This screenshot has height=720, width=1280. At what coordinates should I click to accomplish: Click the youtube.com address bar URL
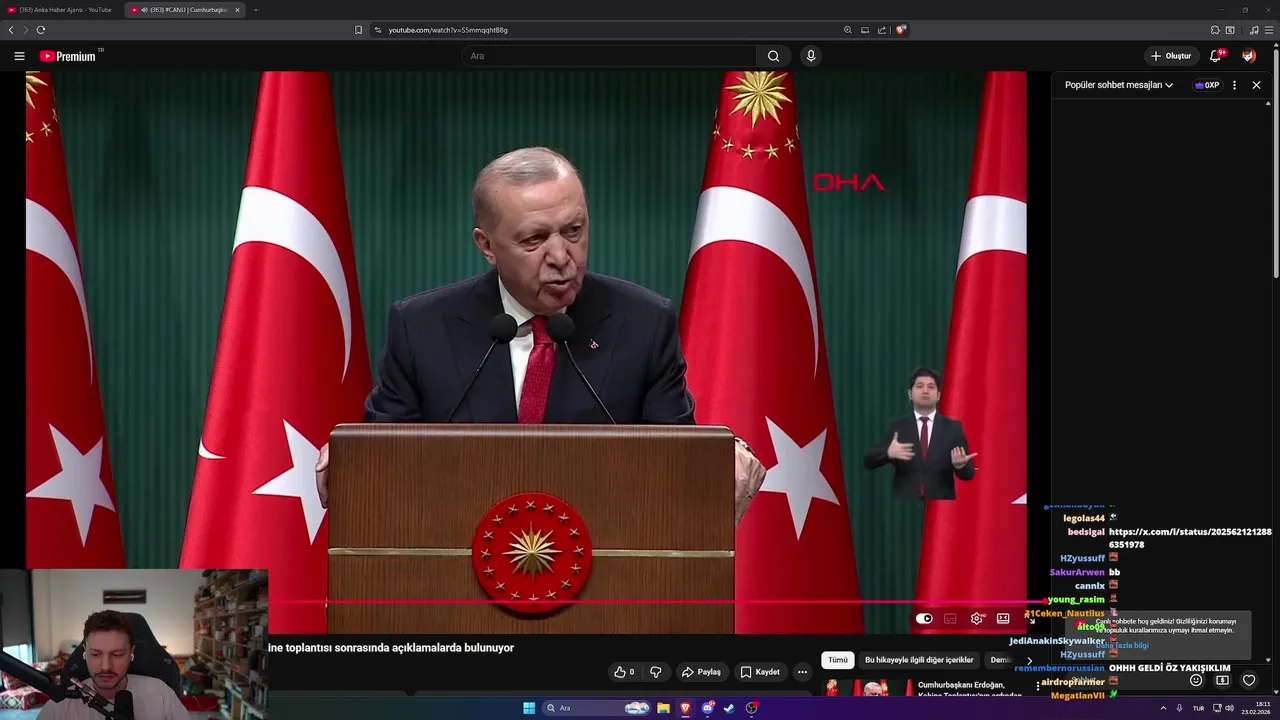coord(448,30)
